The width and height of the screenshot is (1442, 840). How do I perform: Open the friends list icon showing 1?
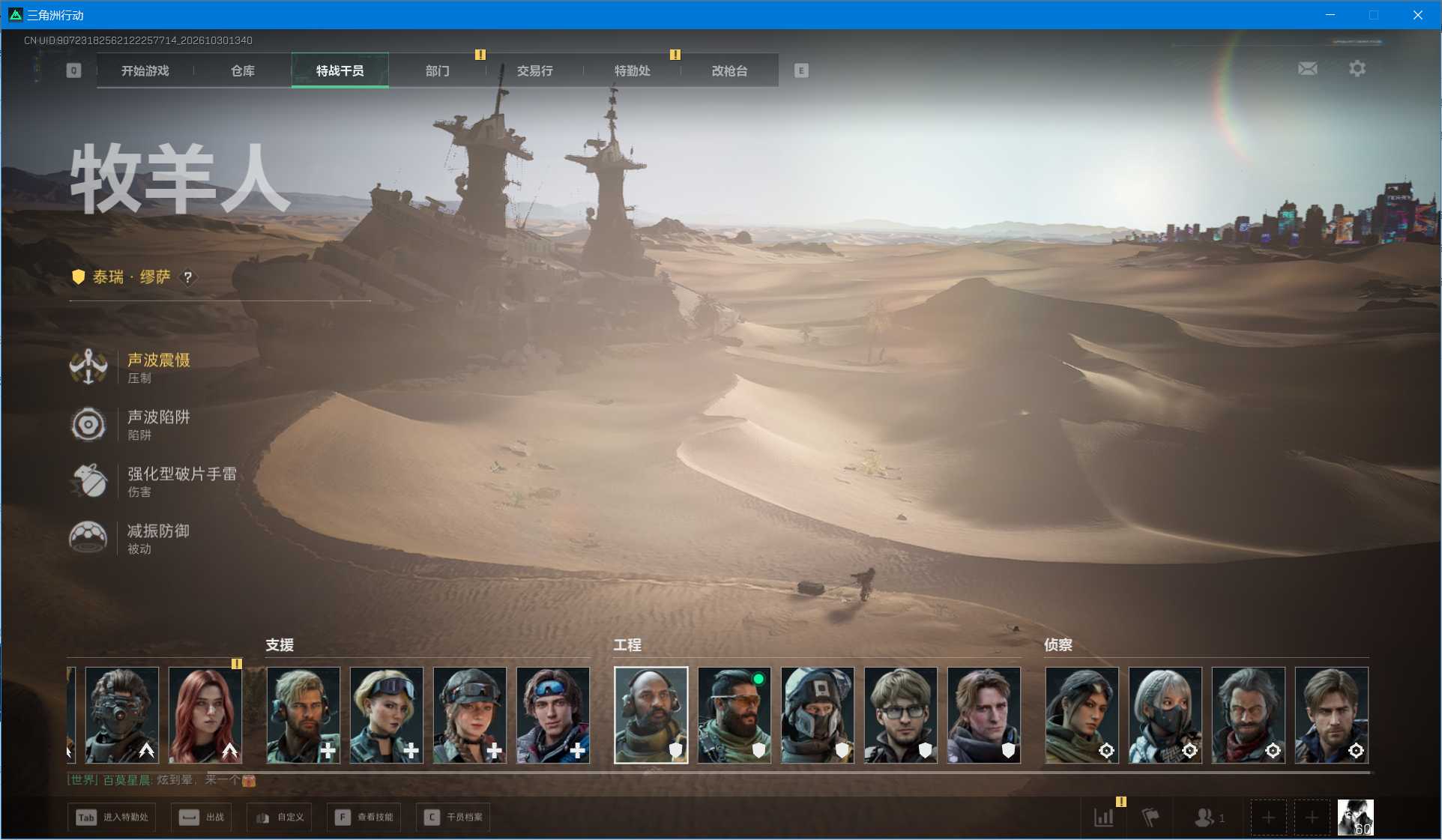[x=1209, y=818]
